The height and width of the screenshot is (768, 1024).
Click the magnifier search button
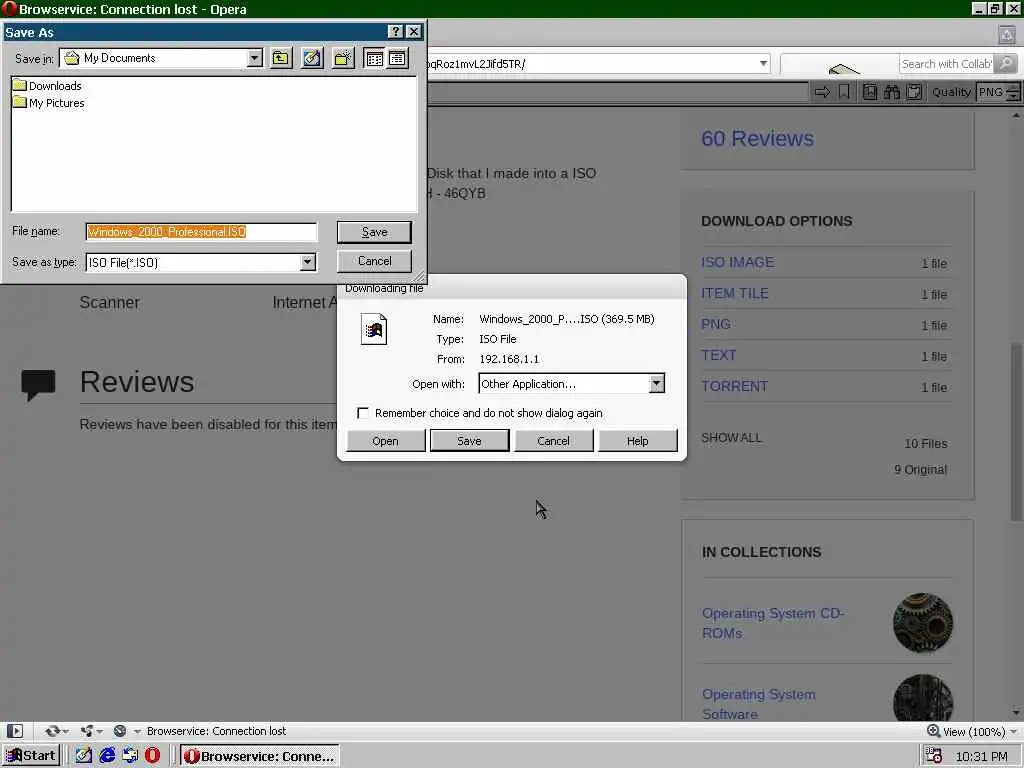(x=1006, y=63)
